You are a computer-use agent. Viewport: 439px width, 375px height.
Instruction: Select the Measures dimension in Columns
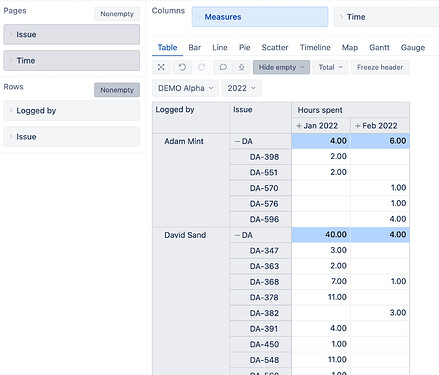pos(260,17)
